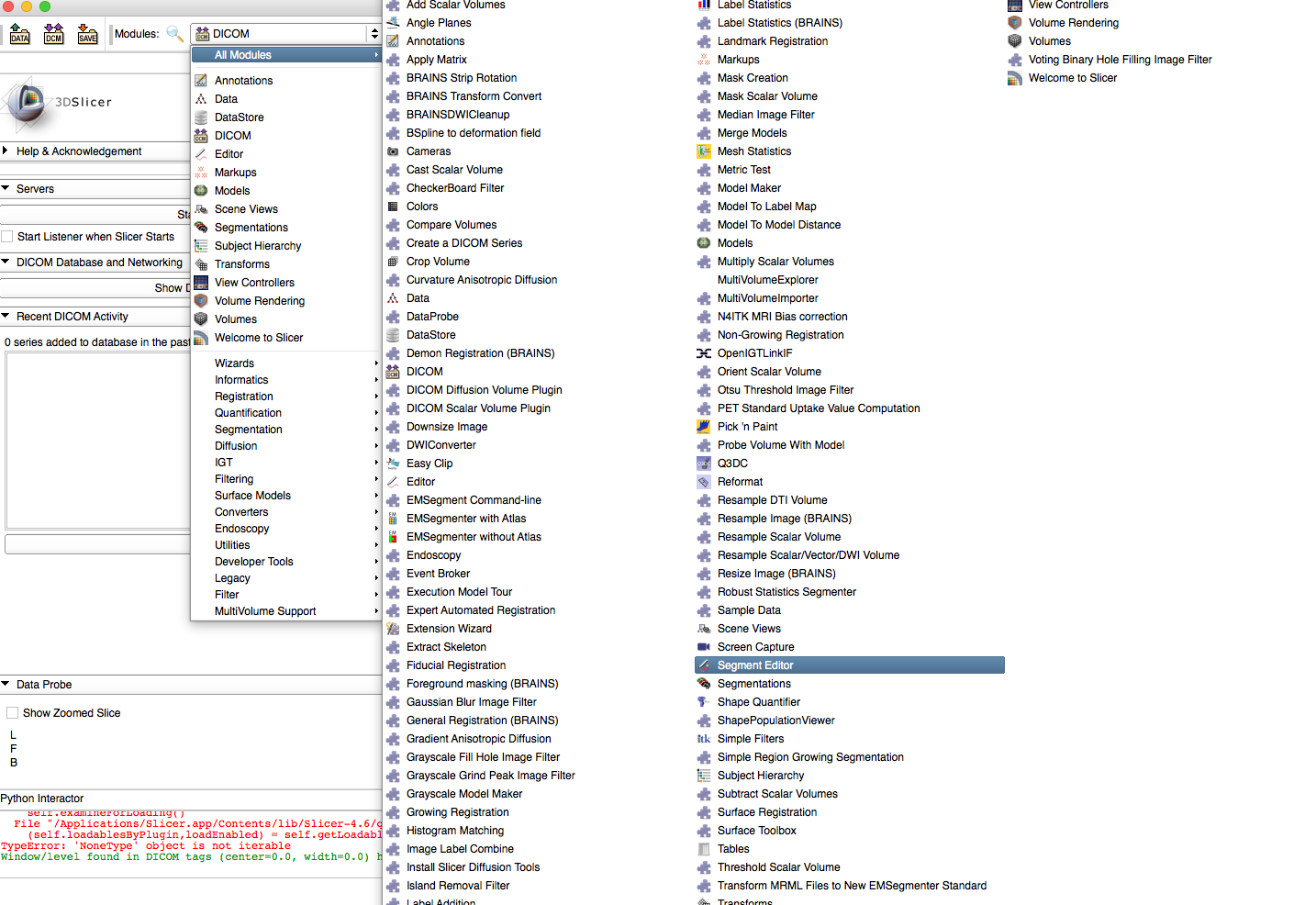Click the Colors icon in All Modules list
This screenshot has width=1316, height=905.
coord(393,207)
